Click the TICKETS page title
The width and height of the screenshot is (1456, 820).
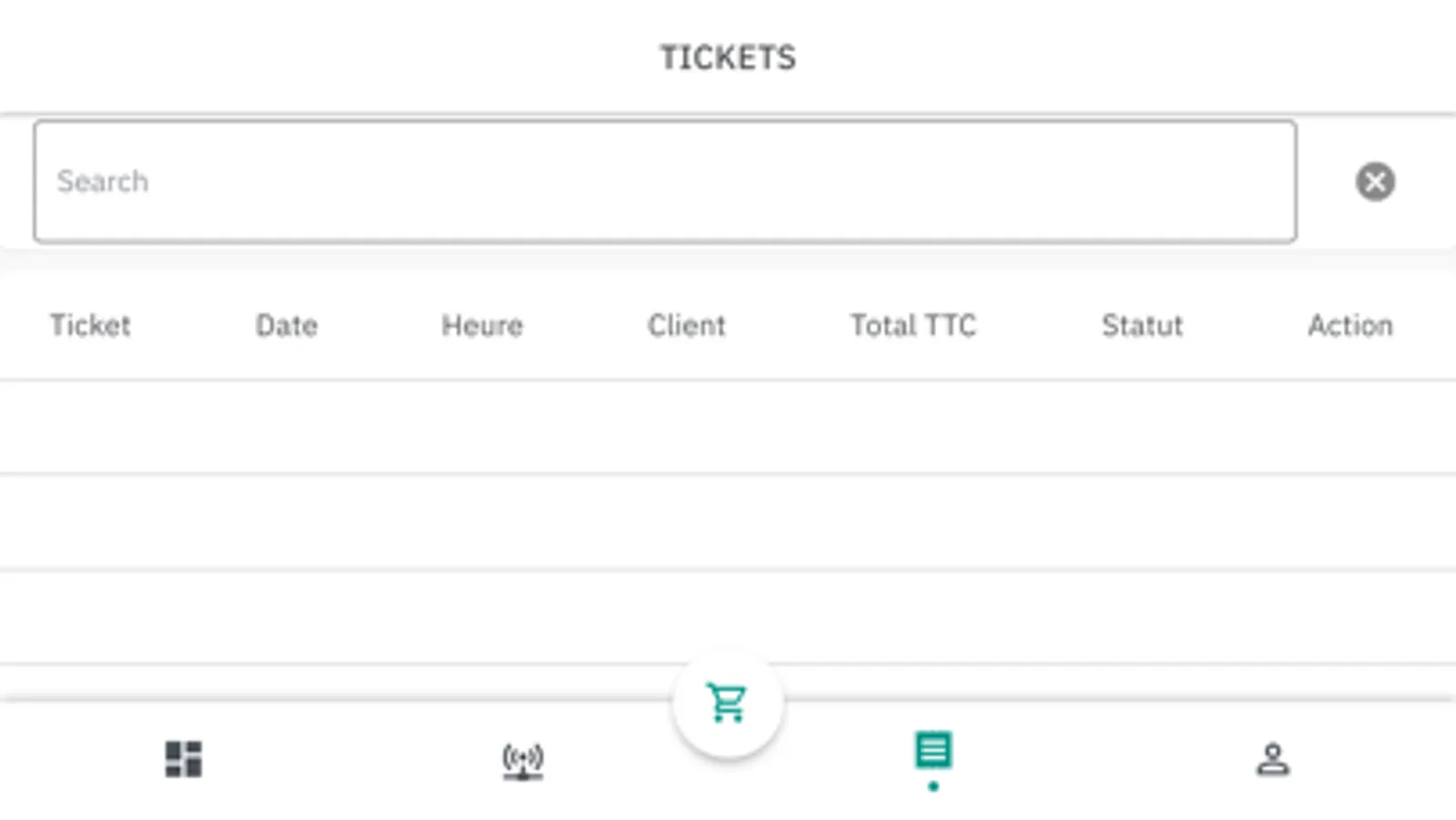tap(728, 58)
